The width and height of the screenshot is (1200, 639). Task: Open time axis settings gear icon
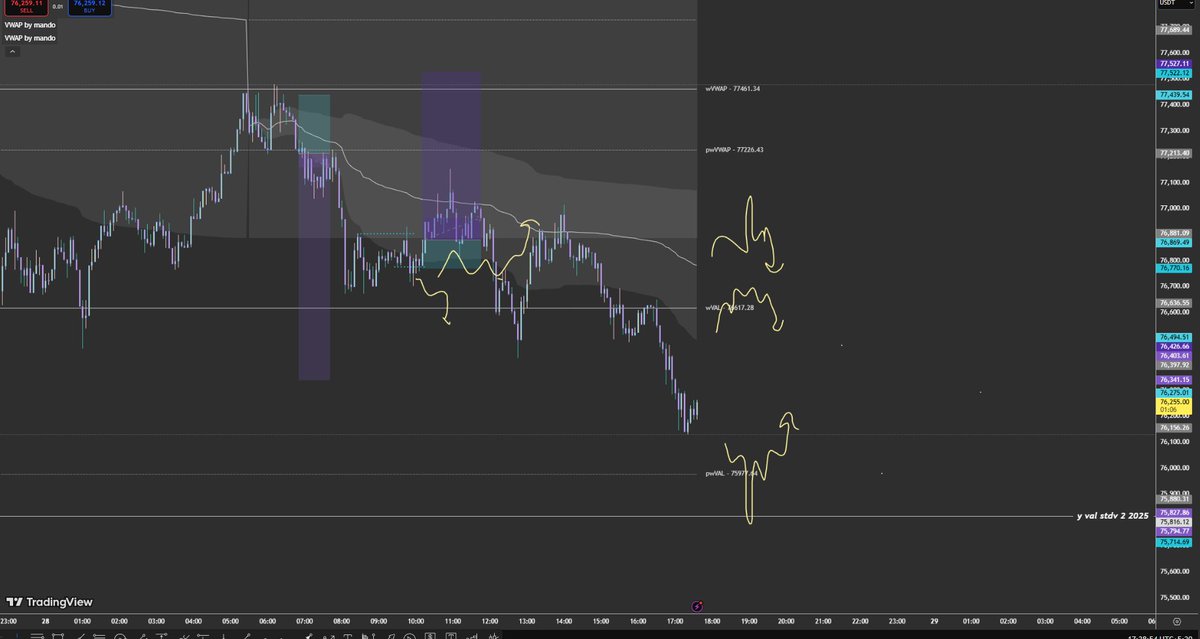(x=1177, y=622)
